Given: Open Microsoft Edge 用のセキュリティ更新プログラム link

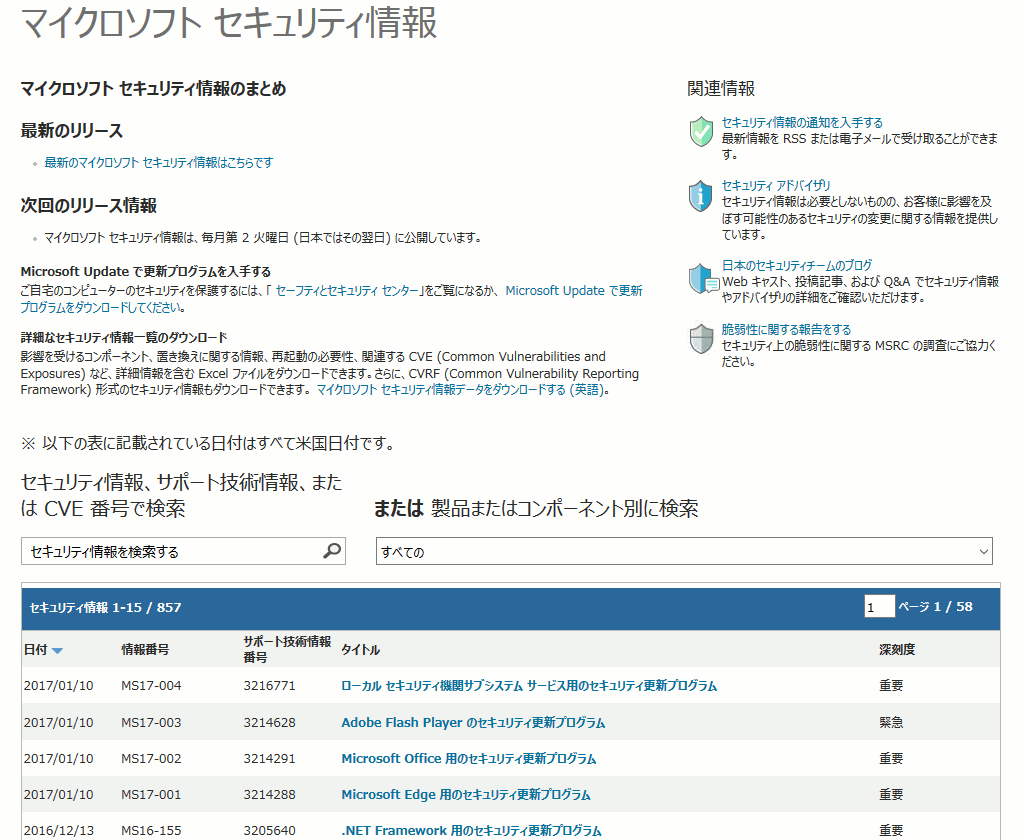Looking at the screenshot, I should coord(466,795).
